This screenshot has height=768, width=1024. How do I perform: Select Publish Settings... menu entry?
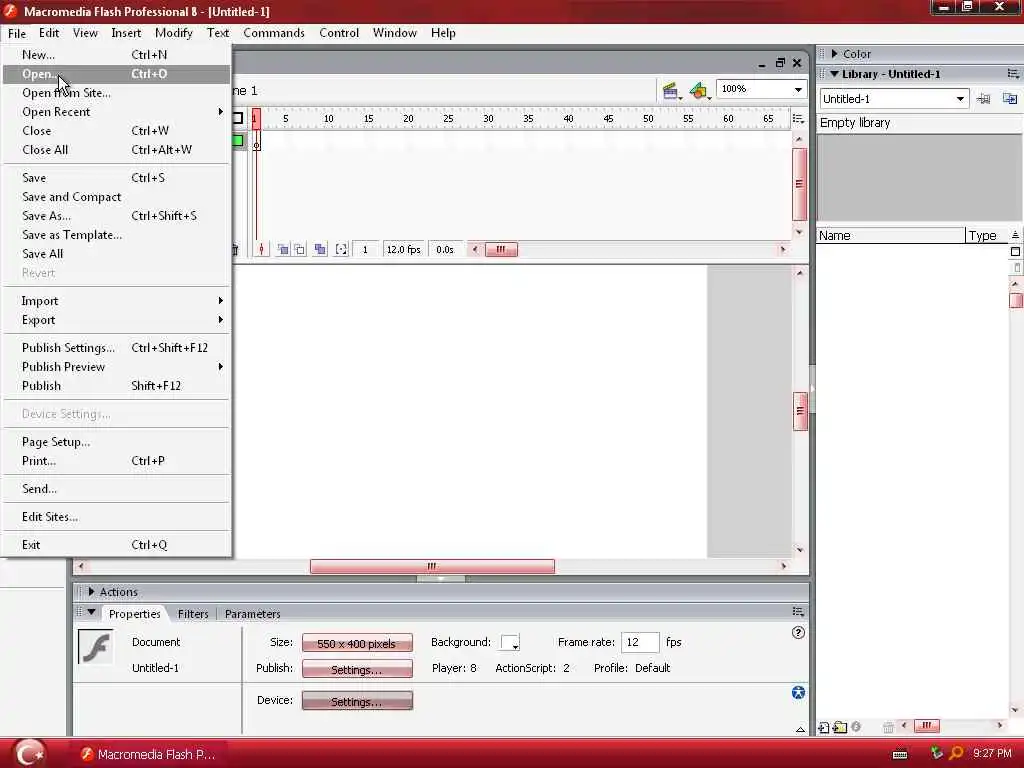click(116, 348)
